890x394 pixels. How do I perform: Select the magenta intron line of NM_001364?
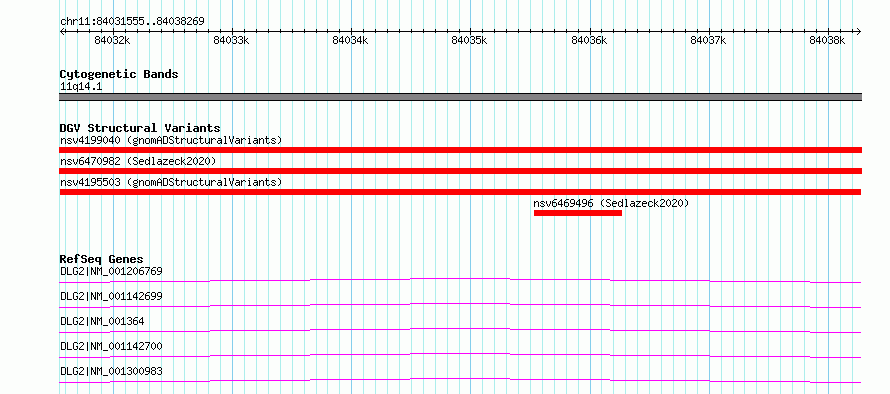460,330
